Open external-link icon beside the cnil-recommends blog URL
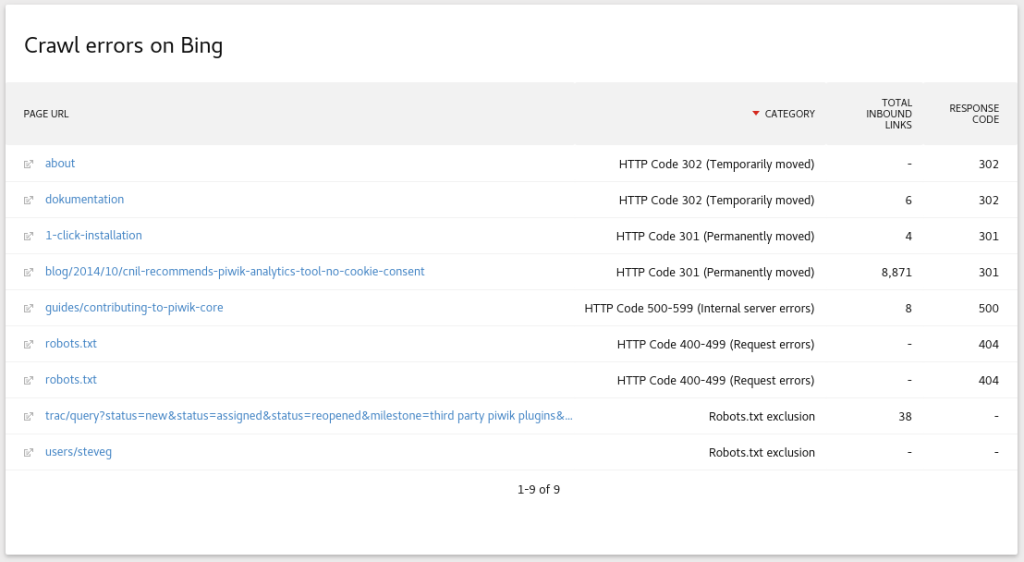The height and width of the screenshot is (562, 1024). click(x=29, y=272)
